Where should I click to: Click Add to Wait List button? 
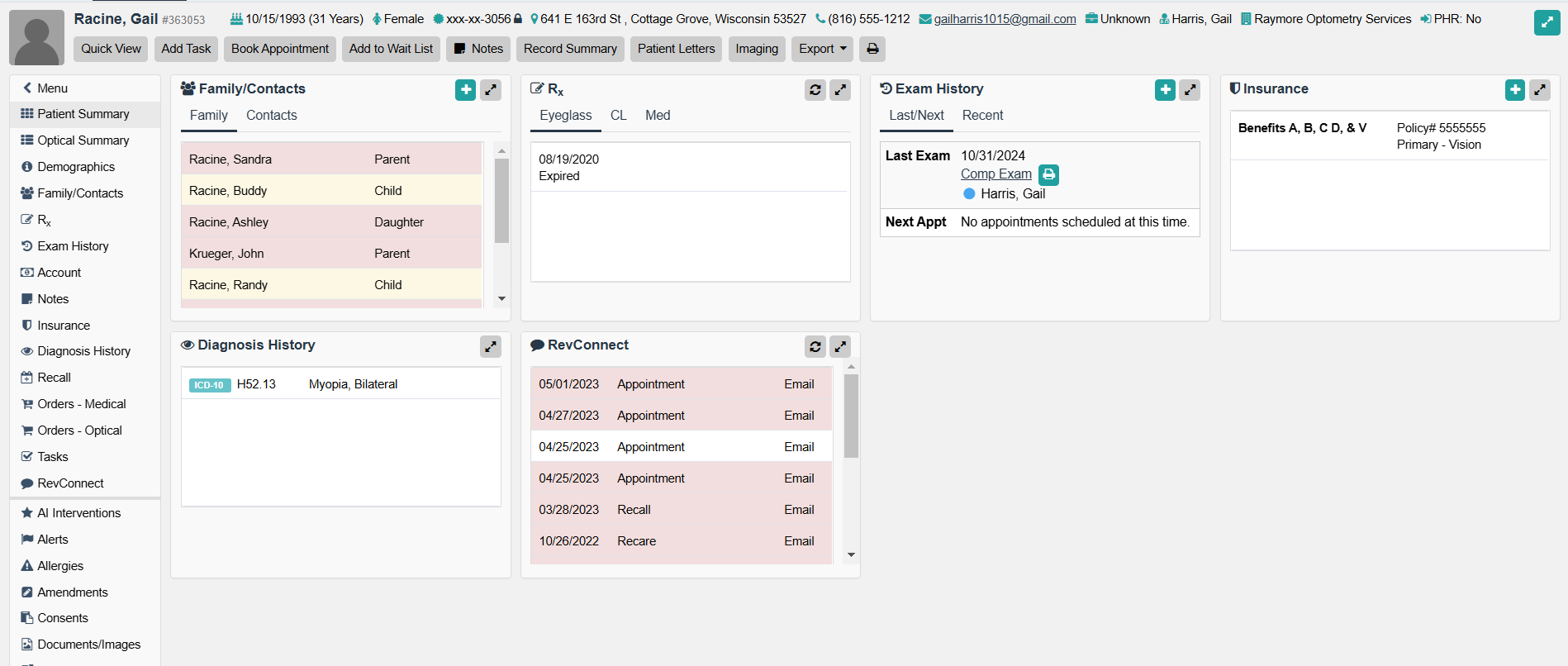click(x=391, y=49)
